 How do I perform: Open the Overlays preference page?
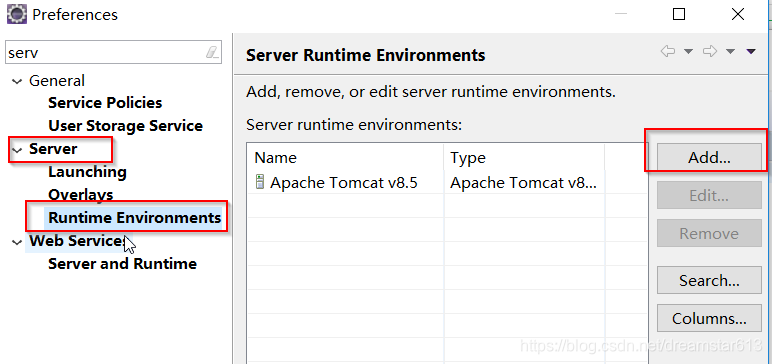[x=81, y=195]
